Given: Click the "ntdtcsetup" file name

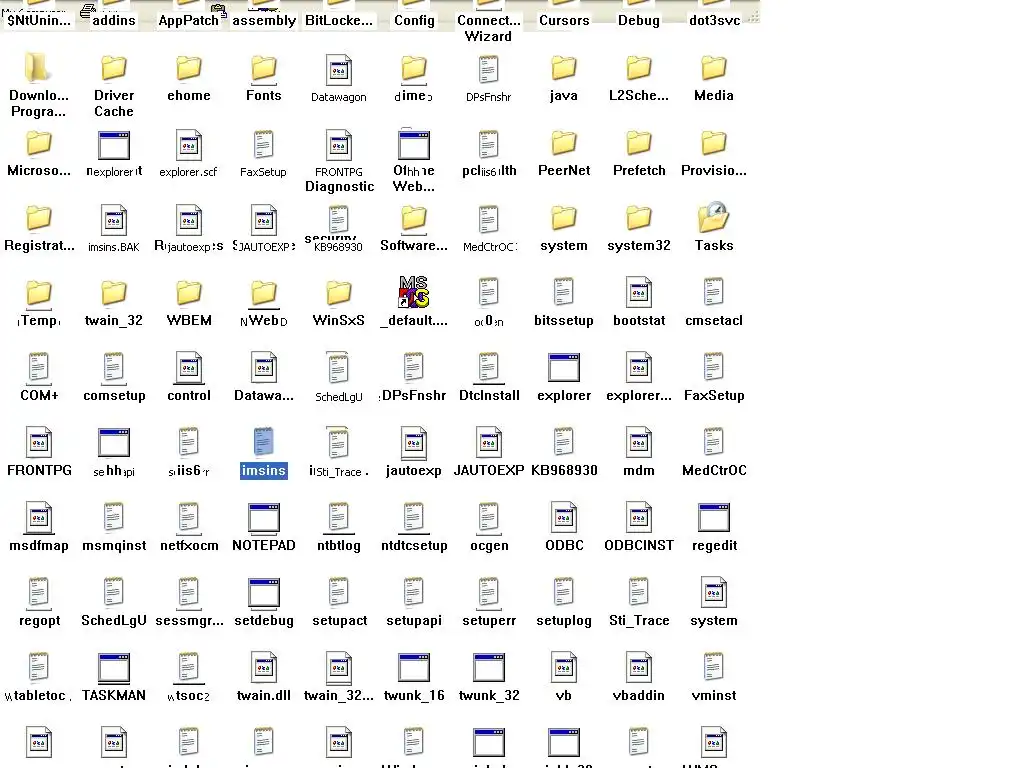Looking at the screenshot, I should click(414, 545).
